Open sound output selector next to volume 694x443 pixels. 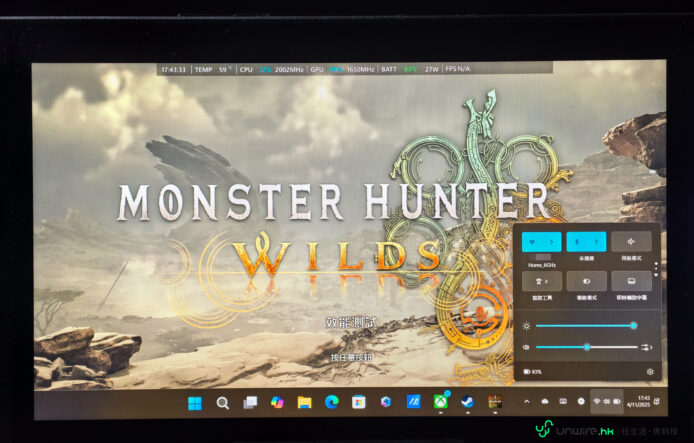coord(647,347)
